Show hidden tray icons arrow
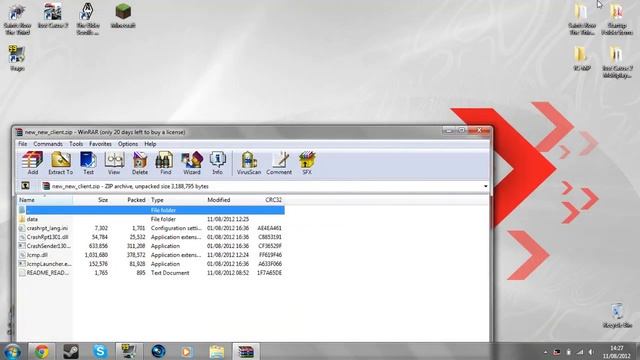Image resolution: width=640 pixels, height=360 pixels. tap(546, 352)
